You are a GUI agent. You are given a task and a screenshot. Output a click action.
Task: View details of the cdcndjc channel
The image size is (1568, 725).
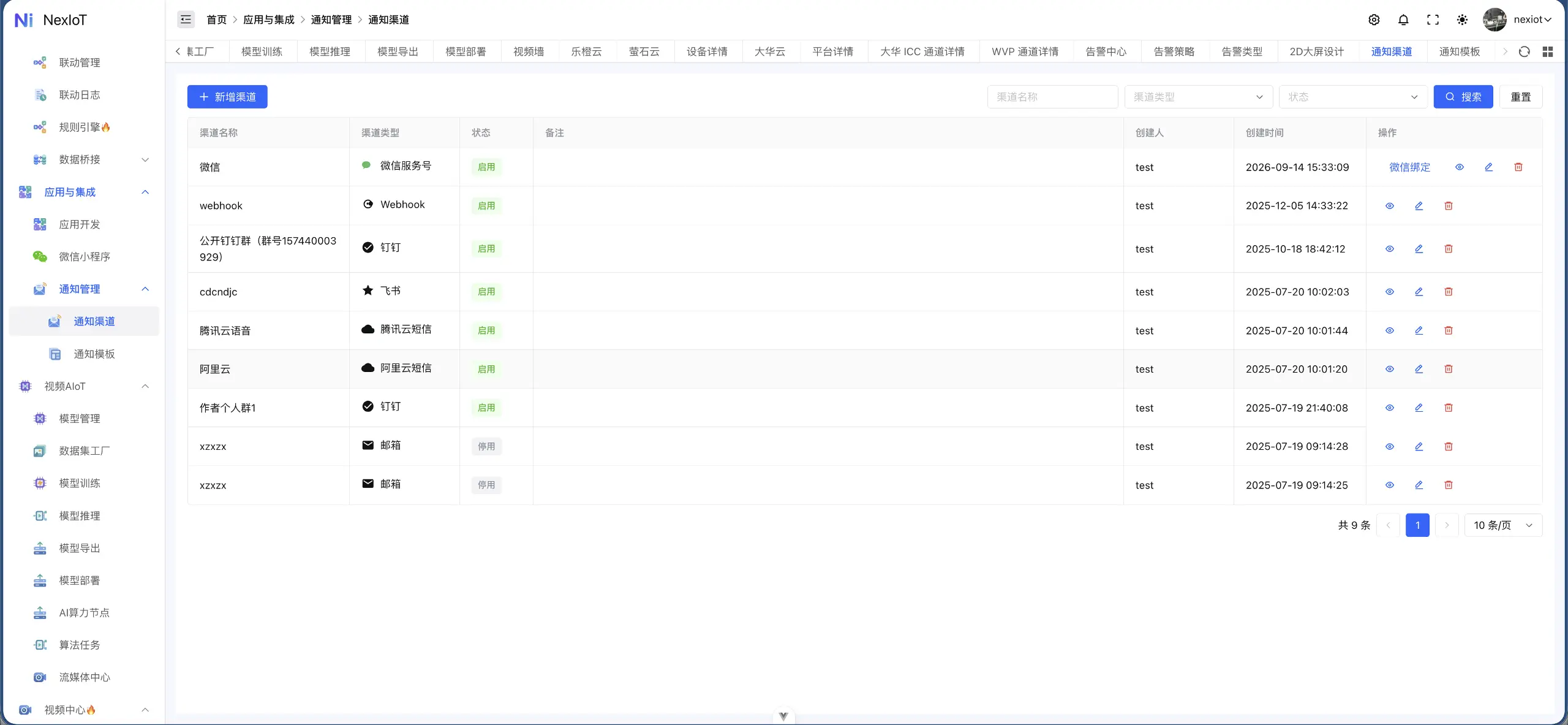[1390, 292]
